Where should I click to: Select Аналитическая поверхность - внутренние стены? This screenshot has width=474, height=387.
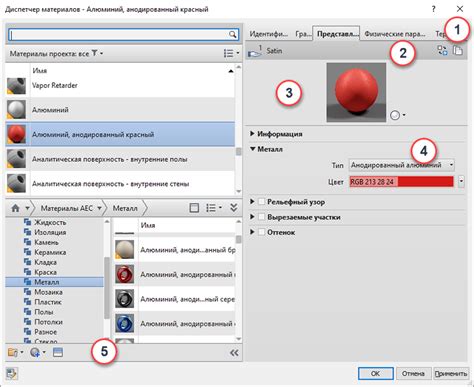tap(120, 184)
